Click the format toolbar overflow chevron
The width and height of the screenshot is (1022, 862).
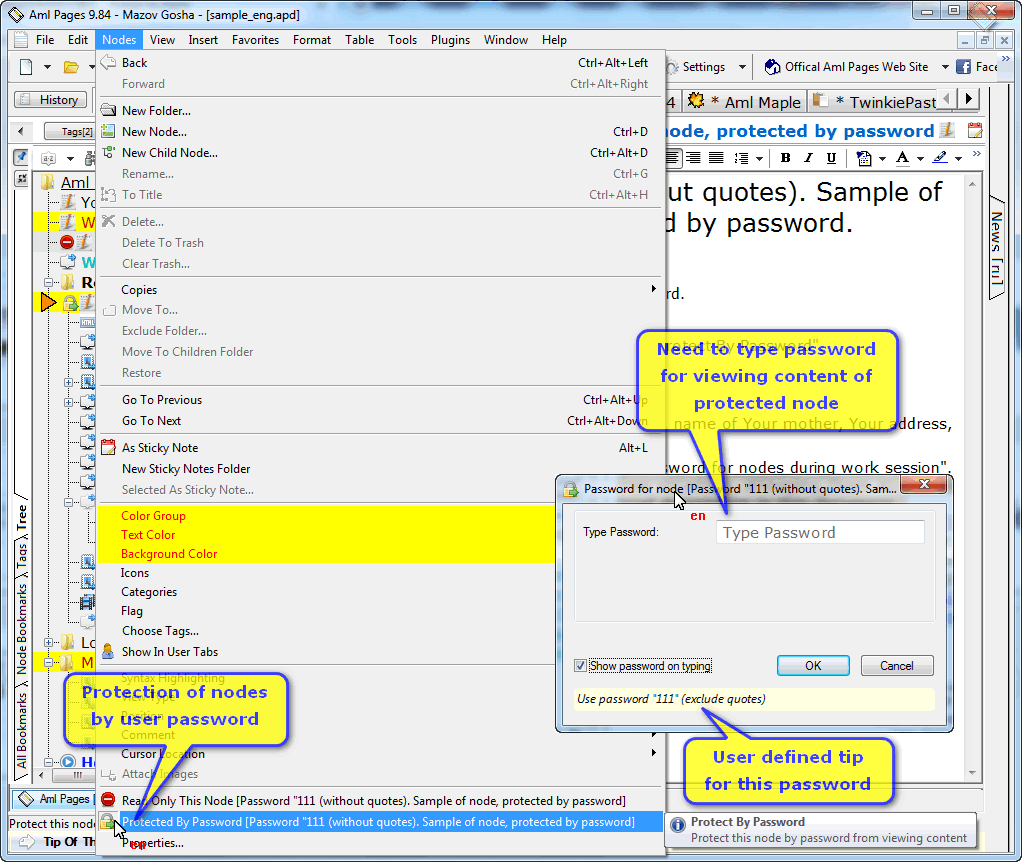976,154
